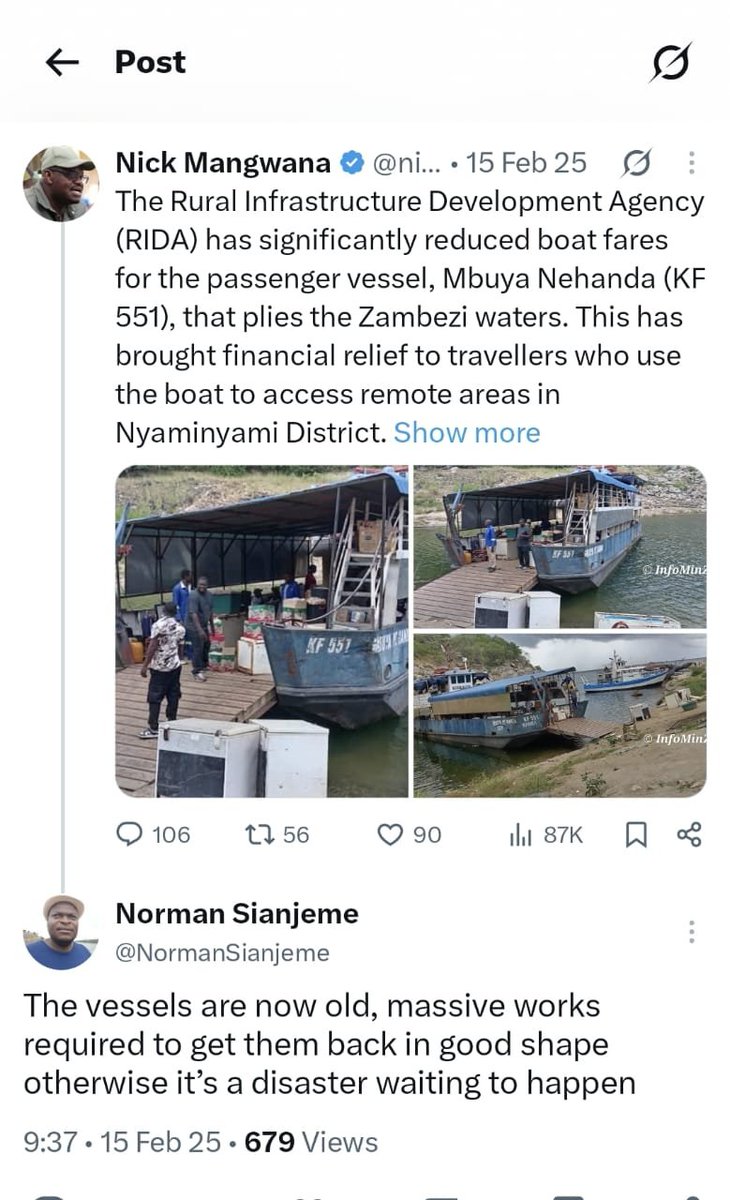Image resolution: width=730 pixels, height=1200 pixels.
Task: View the top-right boat dock photo
Action: point(560,547)
